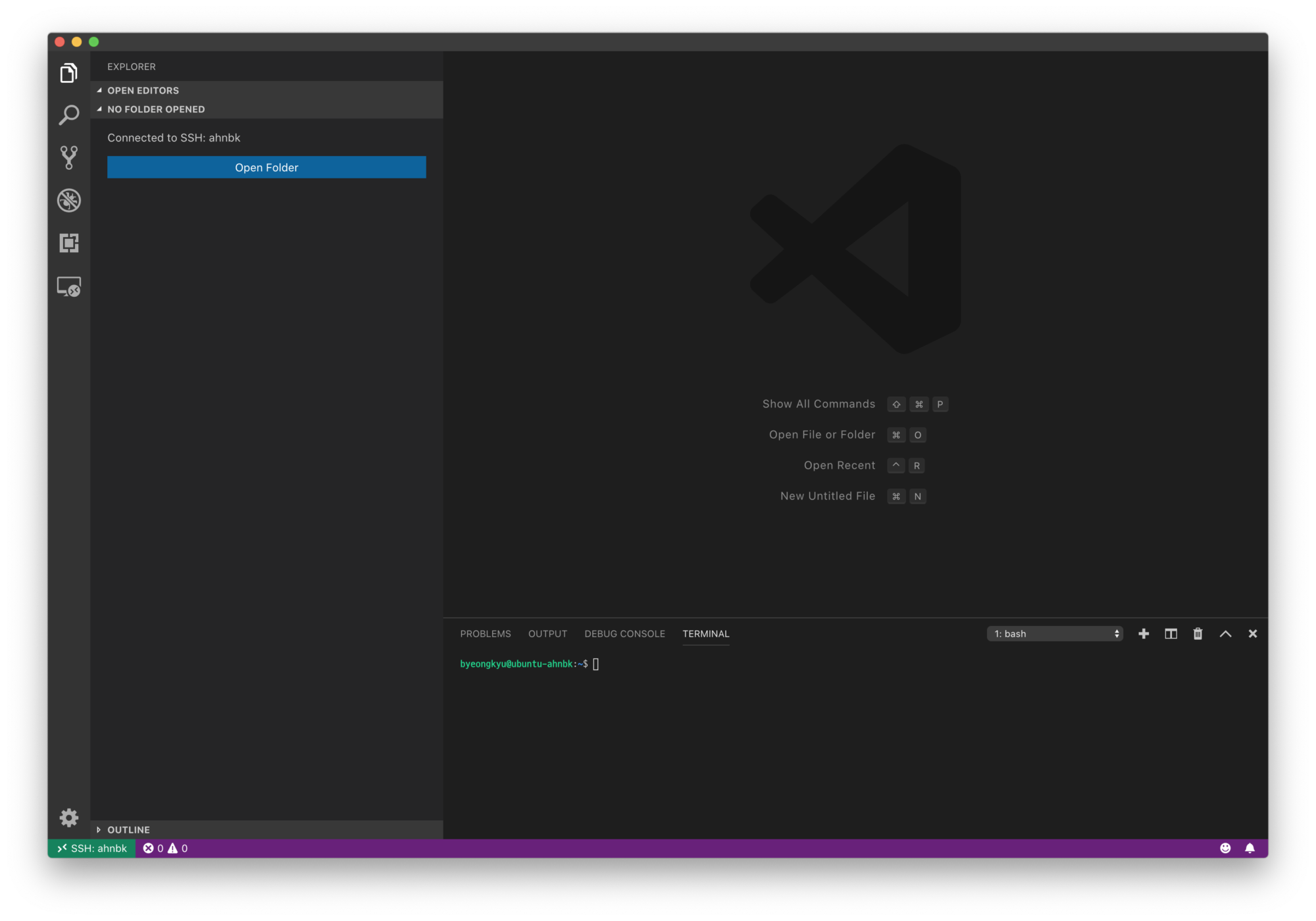1316x921 pixels.
Task: Open the Explorer view in activity bar
Action: [68, 73]
